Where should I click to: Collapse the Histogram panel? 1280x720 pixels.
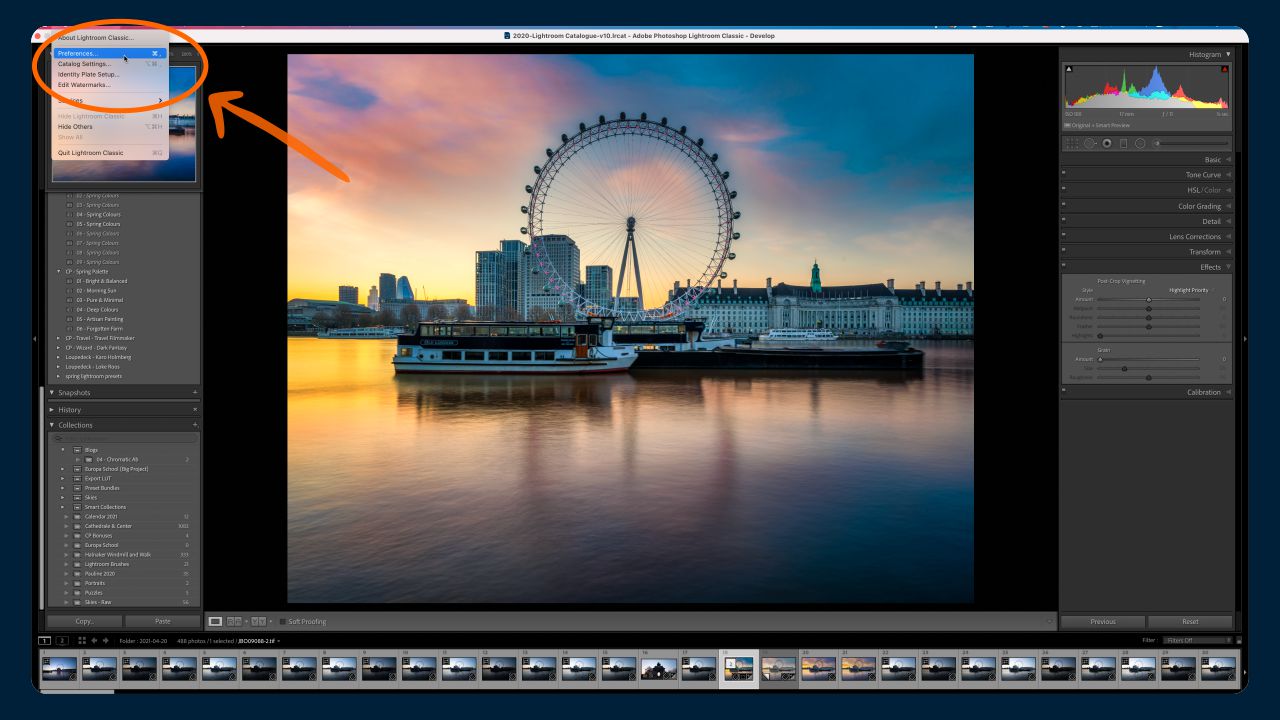[x=1228, y=54]
